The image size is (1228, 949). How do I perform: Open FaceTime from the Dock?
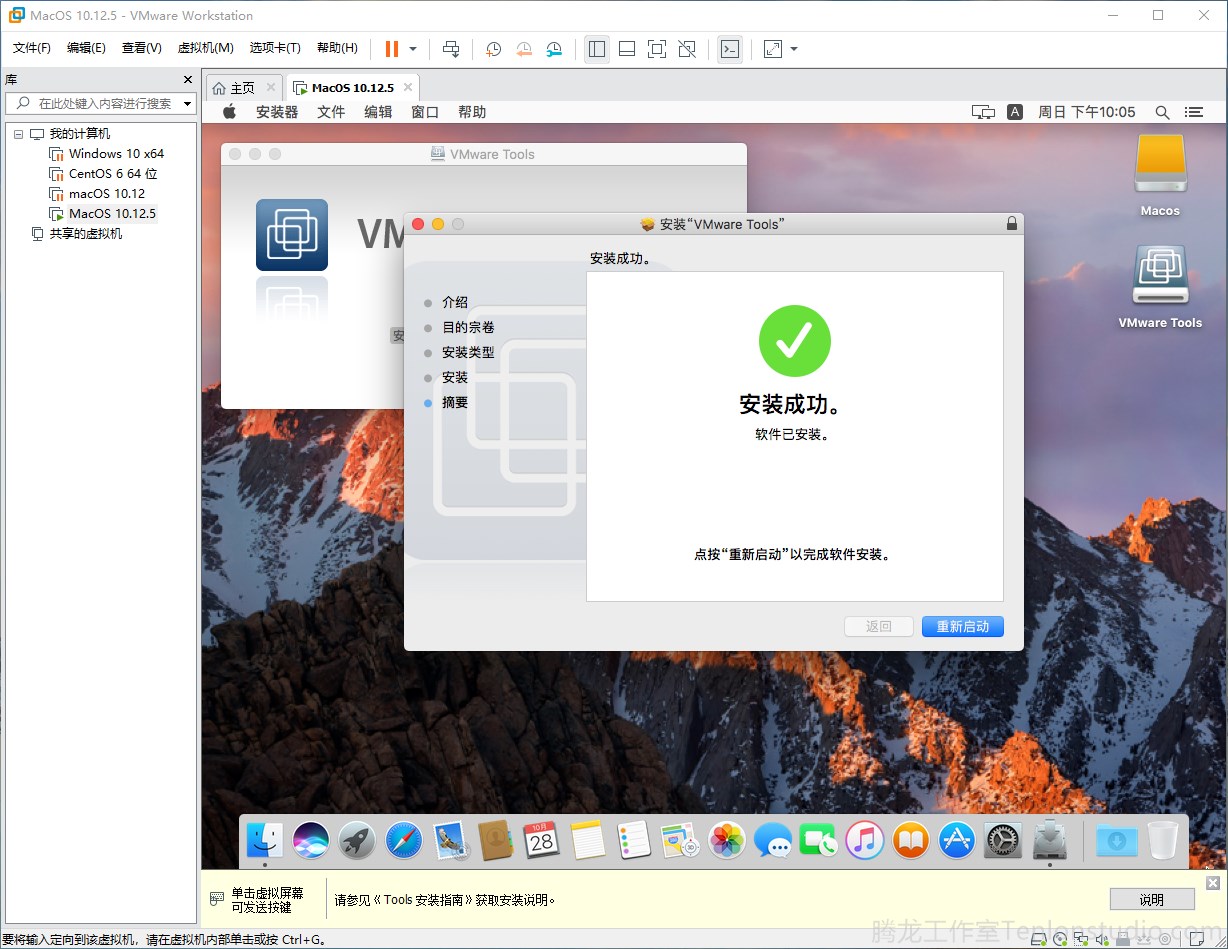coord(819,841)
